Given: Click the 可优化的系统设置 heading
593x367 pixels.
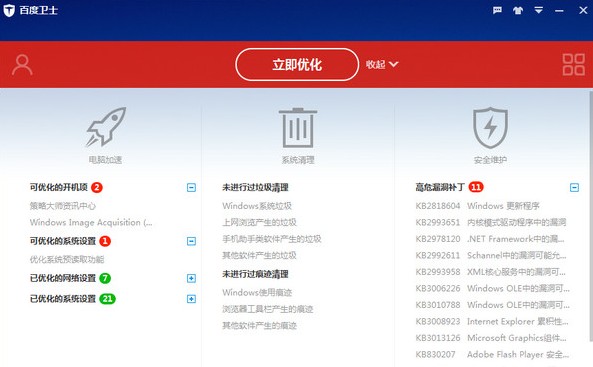Looking at the screenshot, I should [x=63, y=241].
